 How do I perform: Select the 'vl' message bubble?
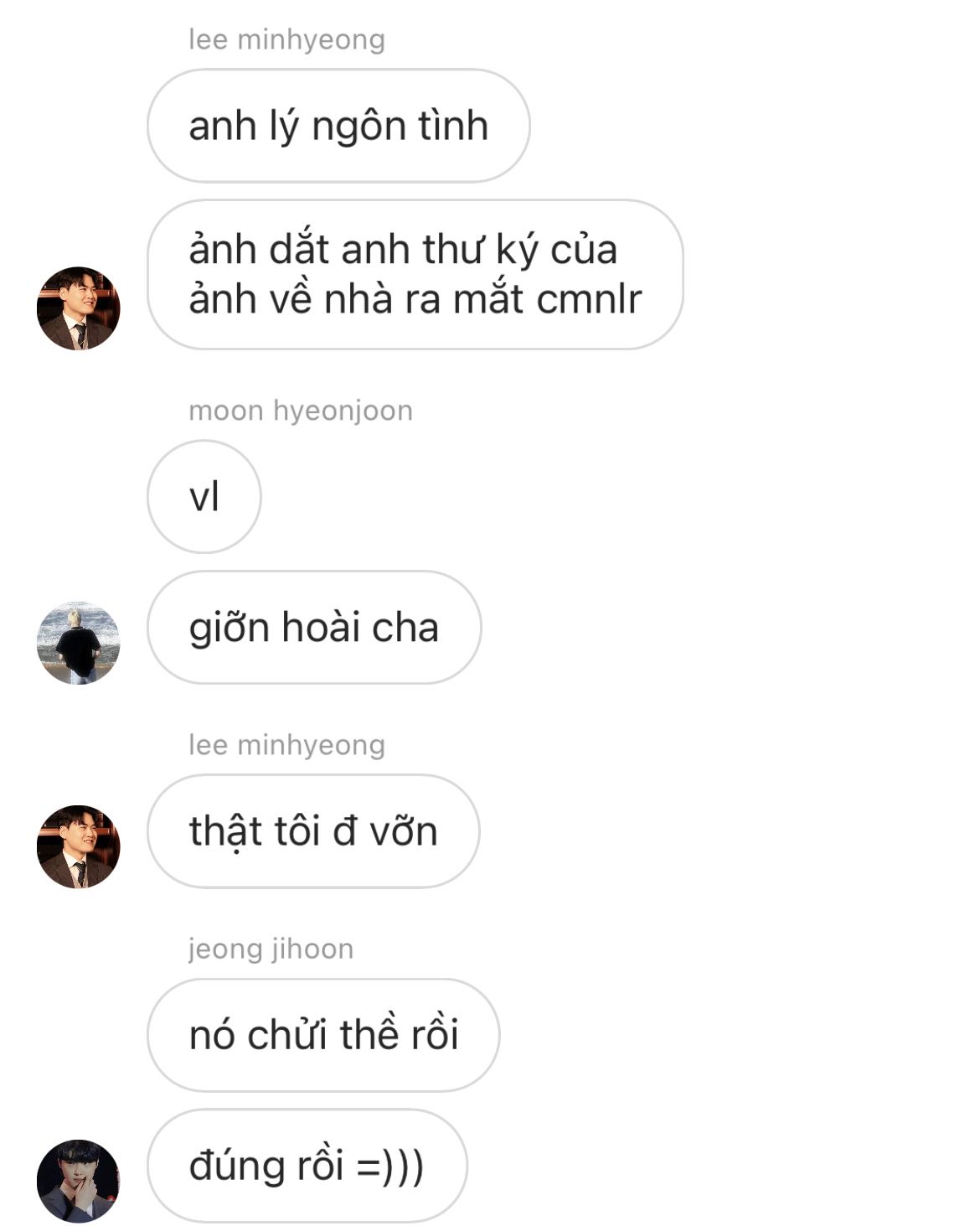(x=204, y=497)
